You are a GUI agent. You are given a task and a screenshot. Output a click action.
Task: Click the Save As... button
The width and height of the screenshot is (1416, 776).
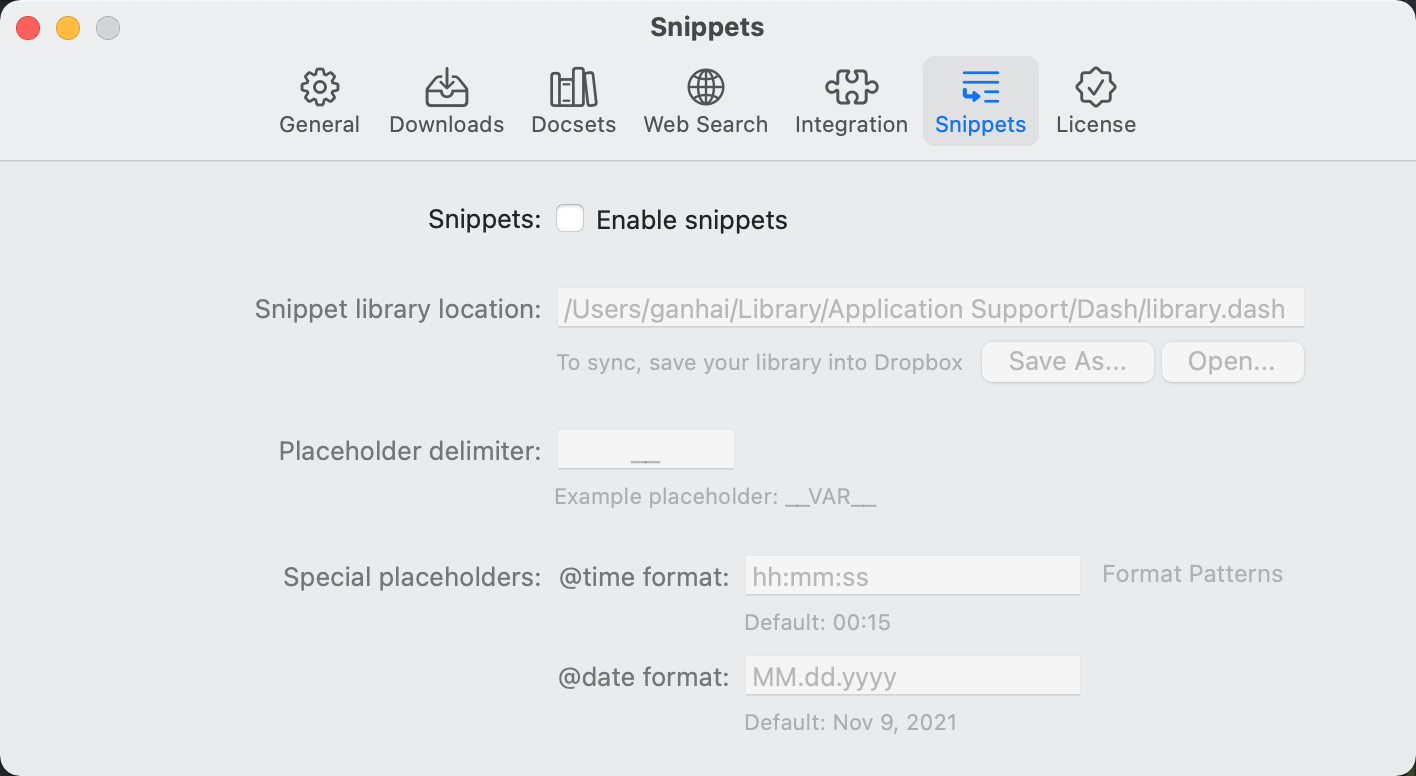(1067, 361)
